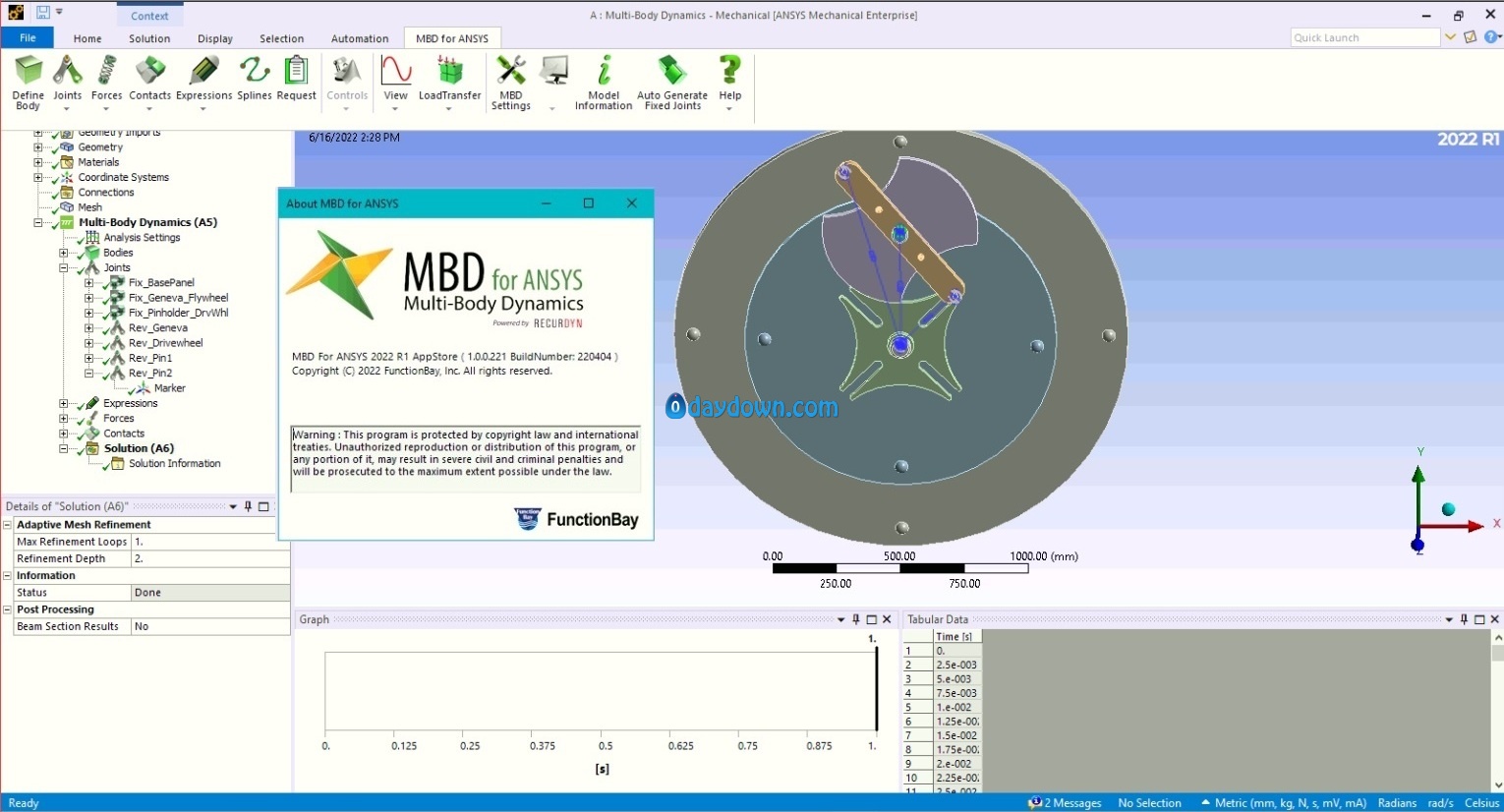Screen dimensions: 1504x812
Task: Open MBD Settings
Action: pyautogui.click(x=511, y=82)
